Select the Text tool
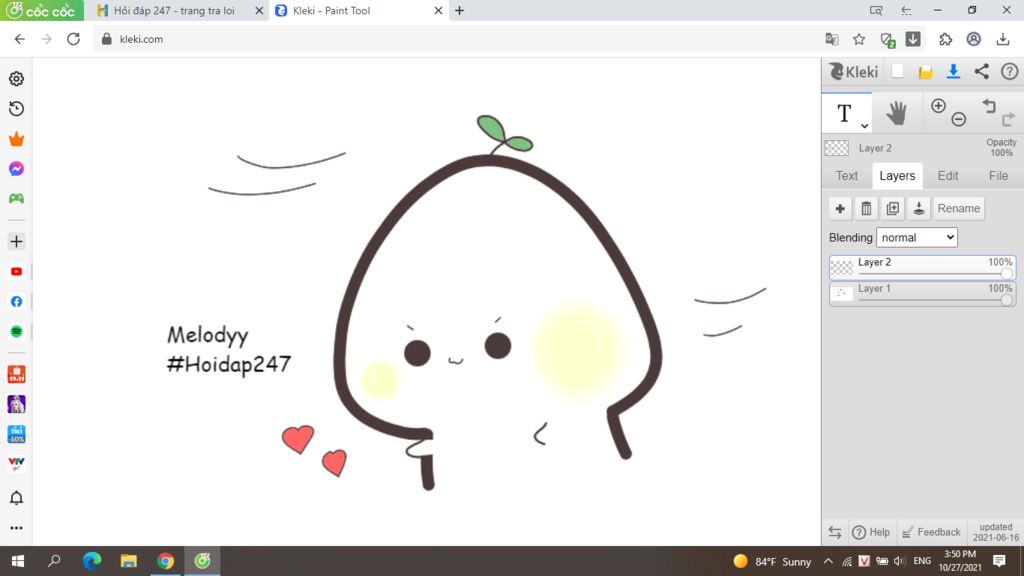Viewport: 1024px width, 576px height. (x=844, y=114)
